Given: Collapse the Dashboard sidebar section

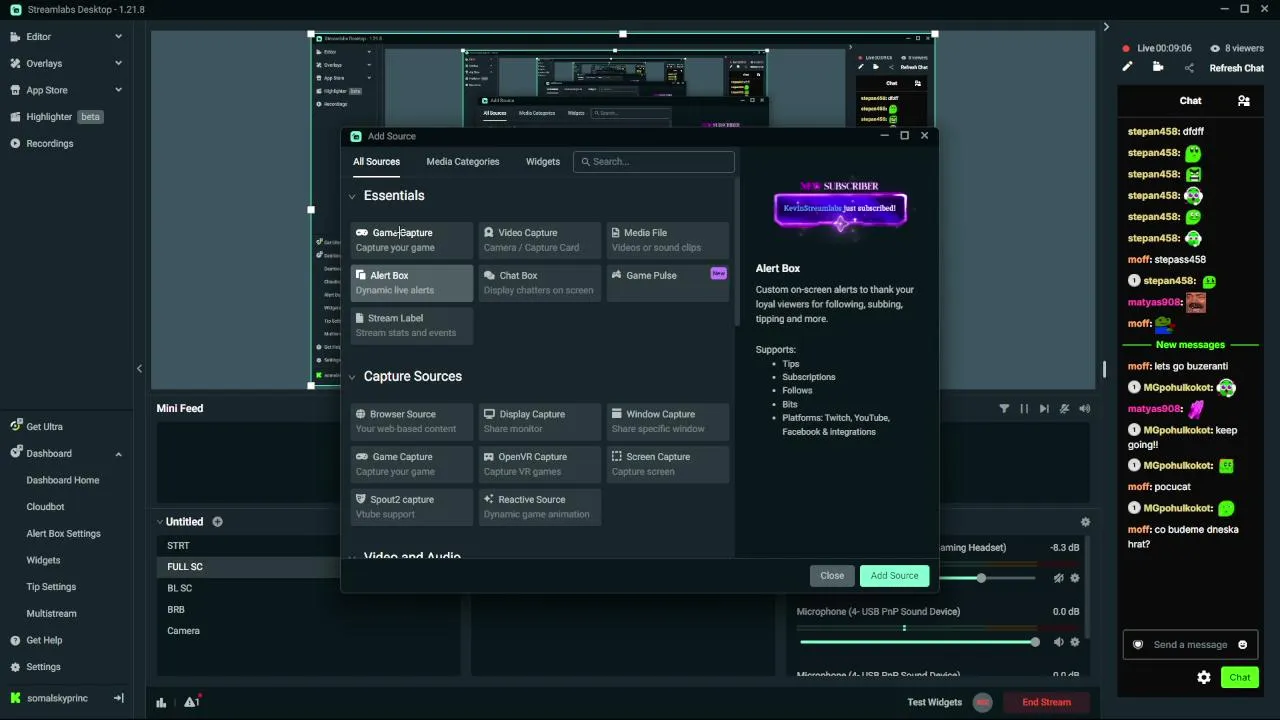Looking at the screenshot, I should tap(118, 454).
